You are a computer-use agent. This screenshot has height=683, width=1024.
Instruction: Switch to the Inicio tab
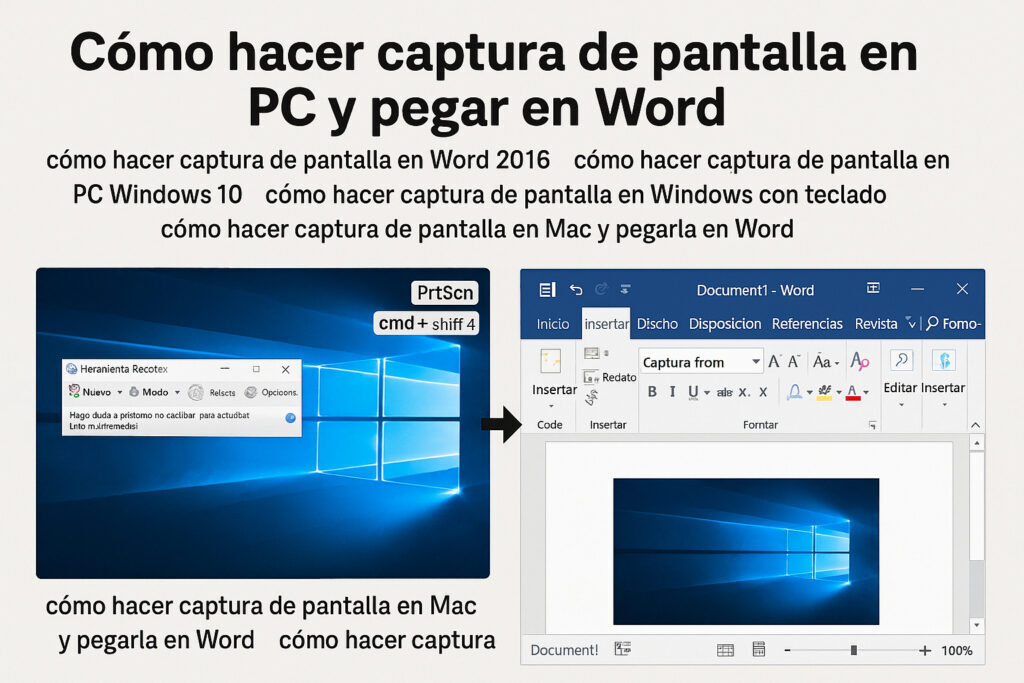[x=552, y=324]
